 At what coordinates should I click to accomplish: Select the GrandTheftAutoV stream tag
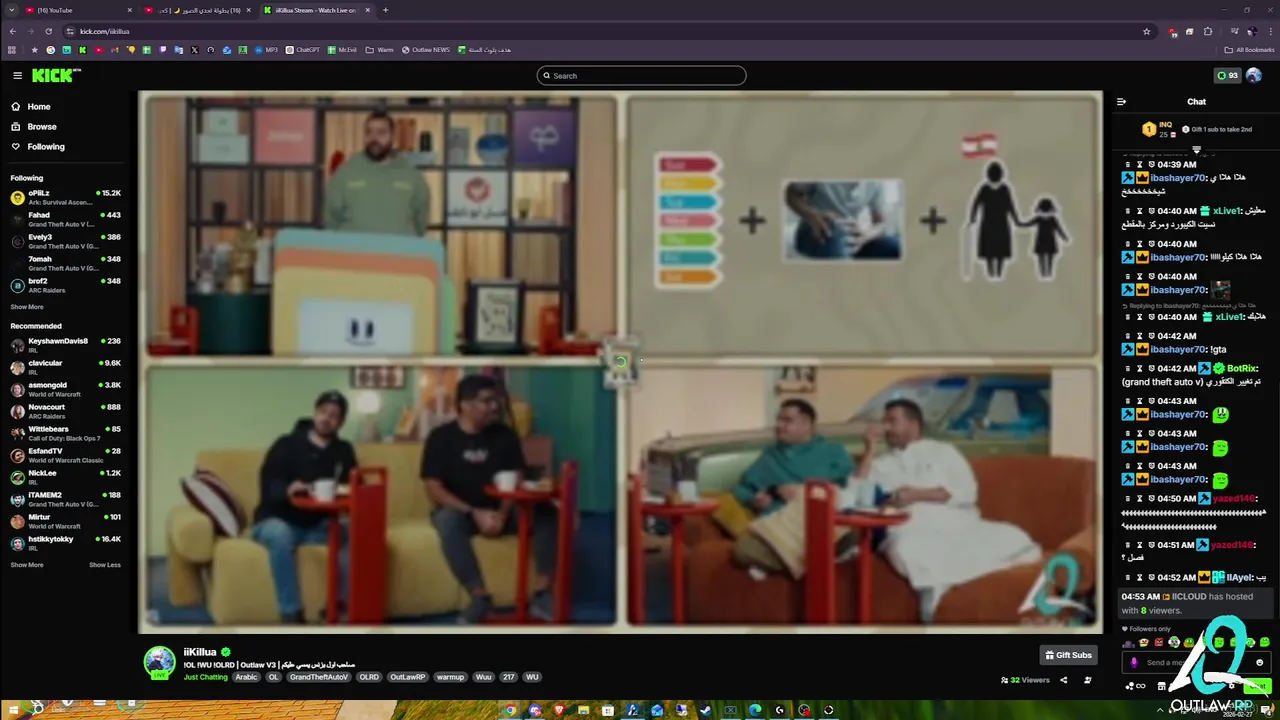tap(319, 677)
